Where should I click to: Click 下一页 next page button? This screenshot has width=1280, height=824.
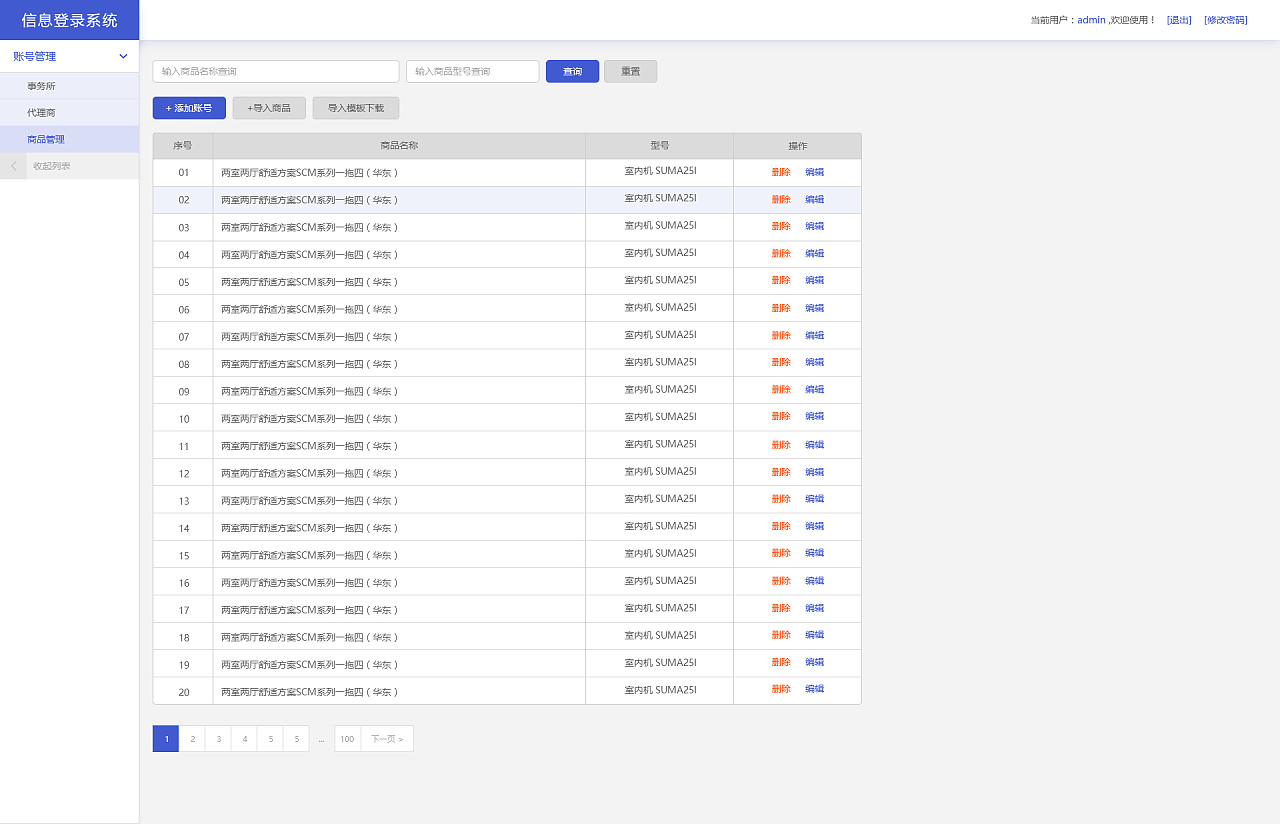click(x=387, y=739)
